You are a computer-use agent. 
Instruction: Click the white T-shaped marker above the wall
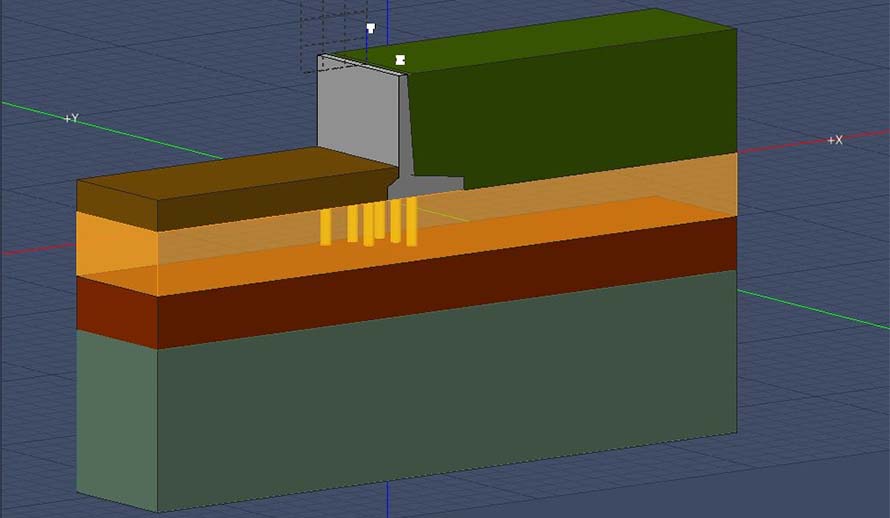click(371, 28)
